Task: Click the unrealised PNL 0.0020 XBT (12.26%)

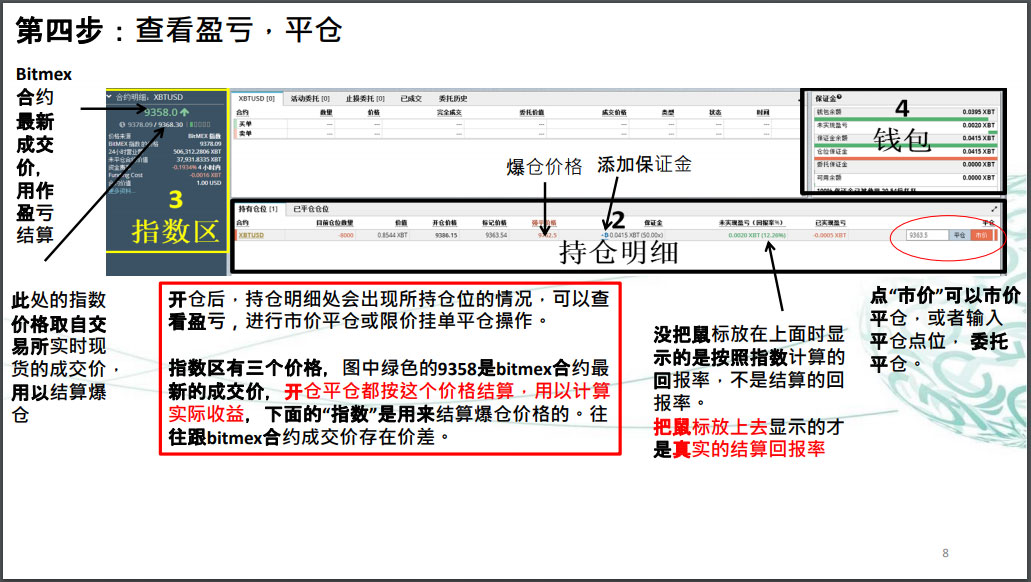Action: point(757,235)
